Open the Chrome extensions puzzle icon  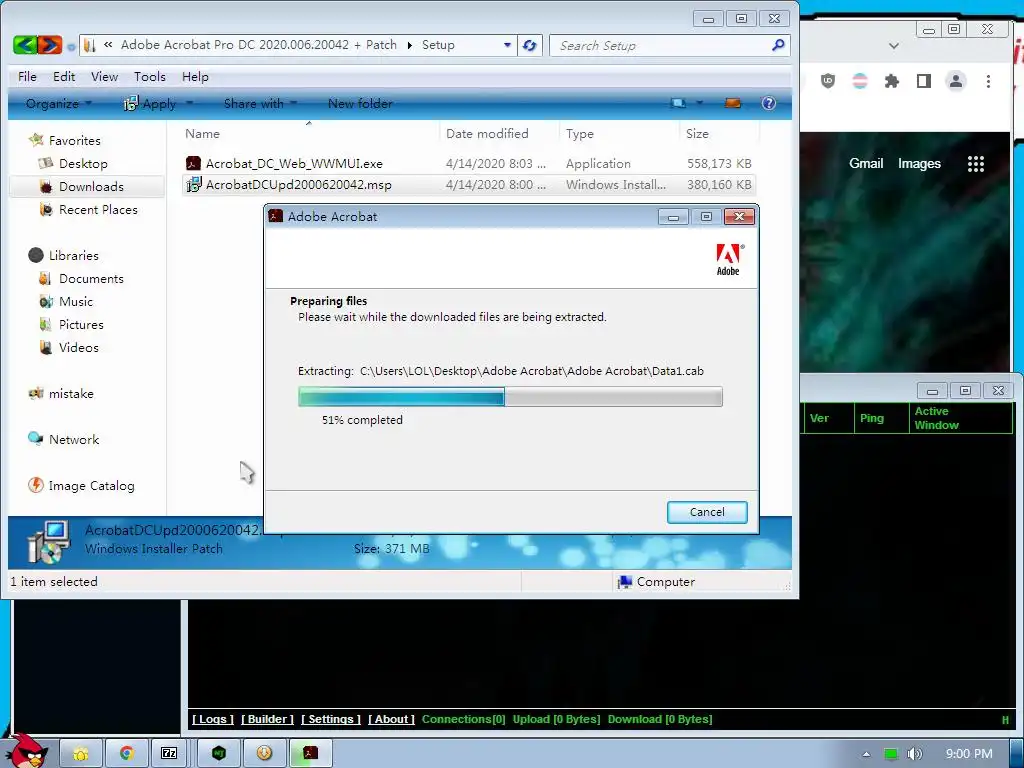(891, 82)
